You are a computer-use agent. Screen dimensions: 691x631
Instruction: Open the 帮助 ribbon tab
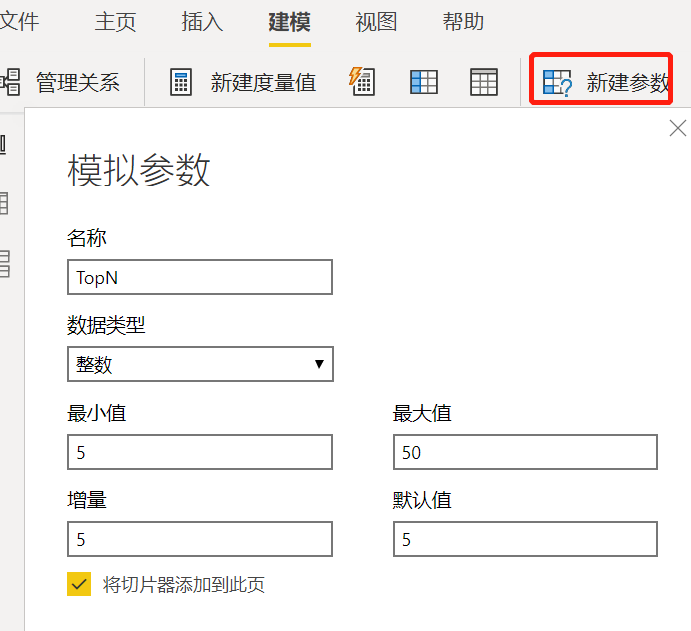463,22
